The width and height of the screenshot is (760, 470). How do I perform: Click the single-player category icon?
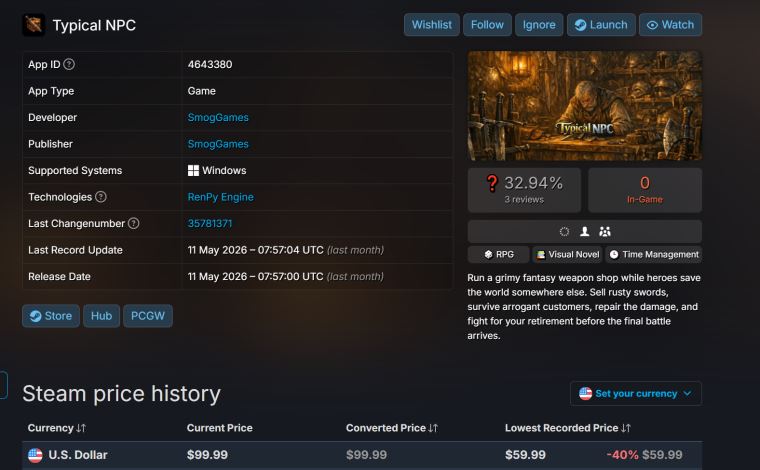click(585, 232)
